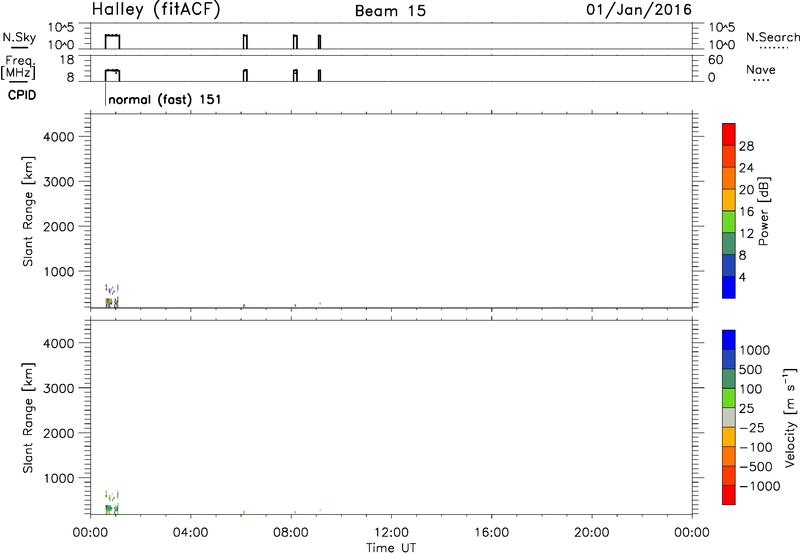Click the 'Nave' legend label
The height and width of the screenshot is (554, 800).
(761, 70)
